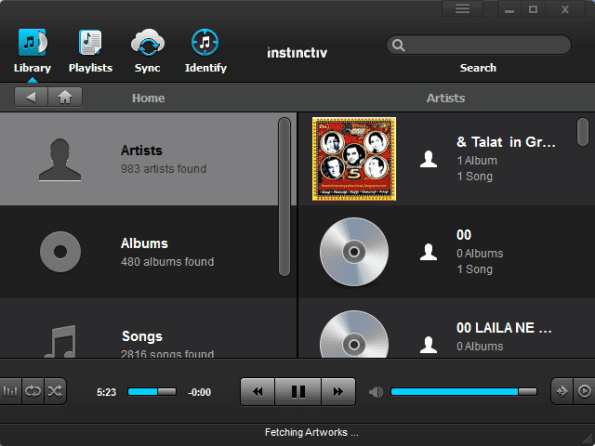Rewind to the previous track
The width and height of the screenshot is (595, 446).
coord(258,391)
